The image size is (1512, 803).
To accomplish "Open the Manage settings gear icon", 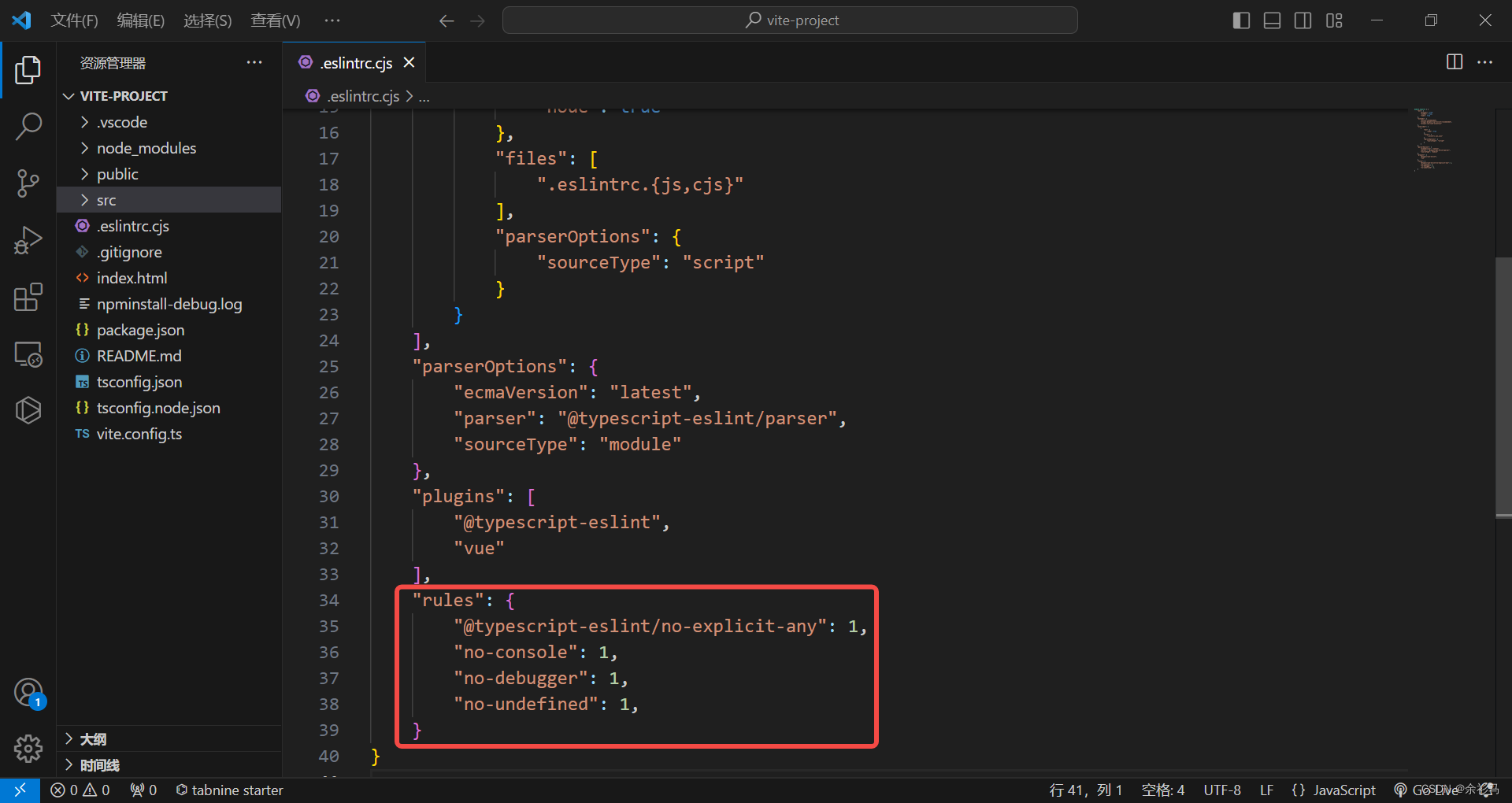I will coord(28,749).
